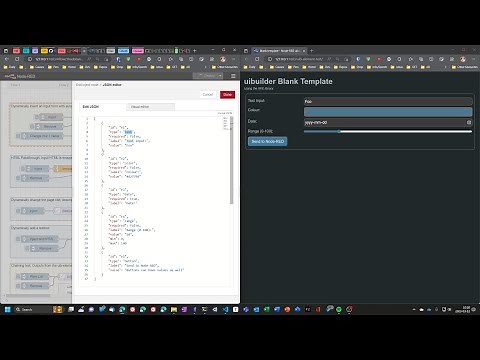480x360 pixels.
Task: Open the Spotify icon in the taskbar
Action: click(339, 309)
